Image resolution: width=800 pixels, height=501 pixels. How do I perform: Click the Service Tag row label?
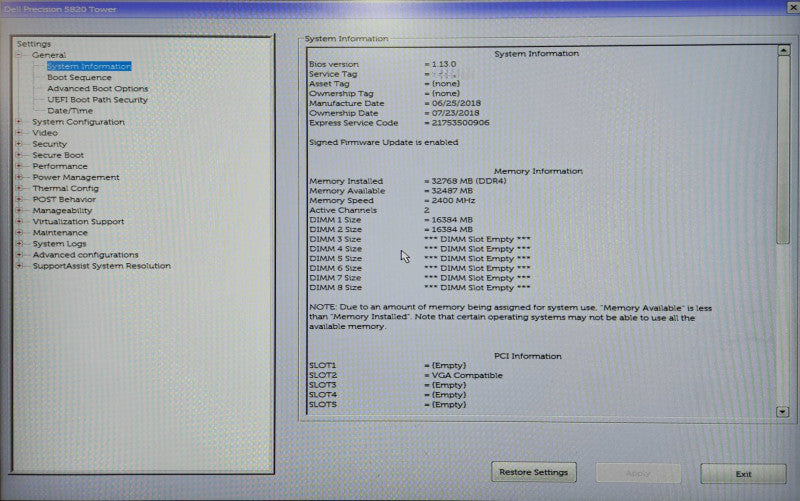[333, 74]
